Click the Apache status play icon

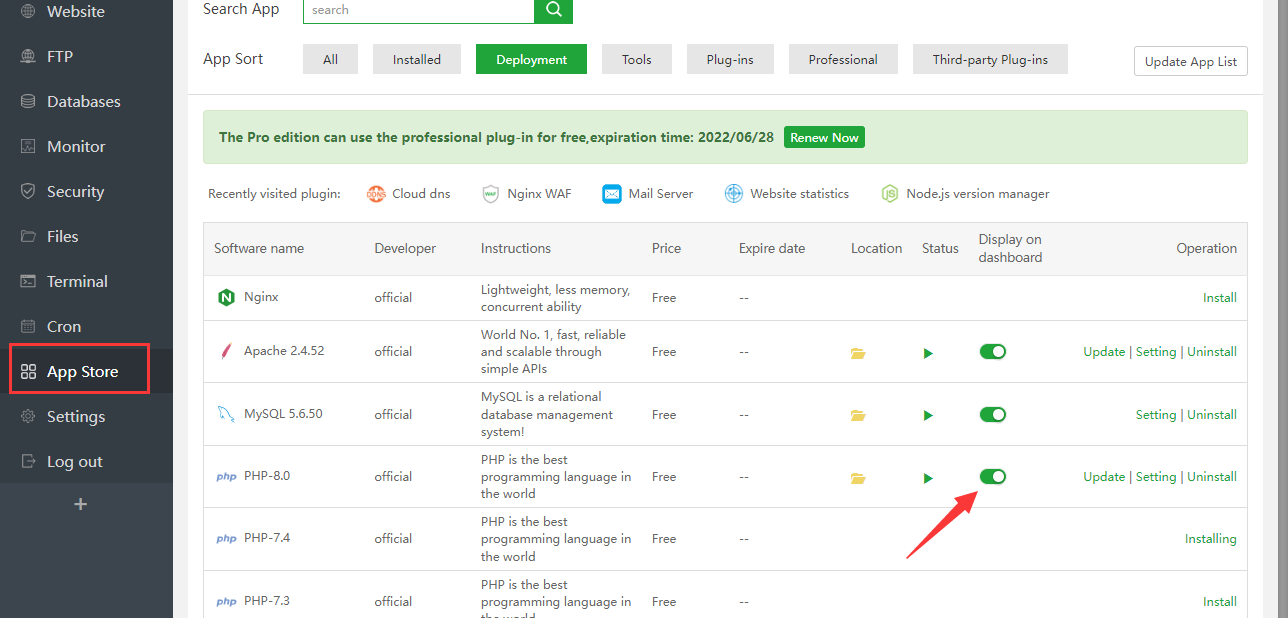coord(928,353)
